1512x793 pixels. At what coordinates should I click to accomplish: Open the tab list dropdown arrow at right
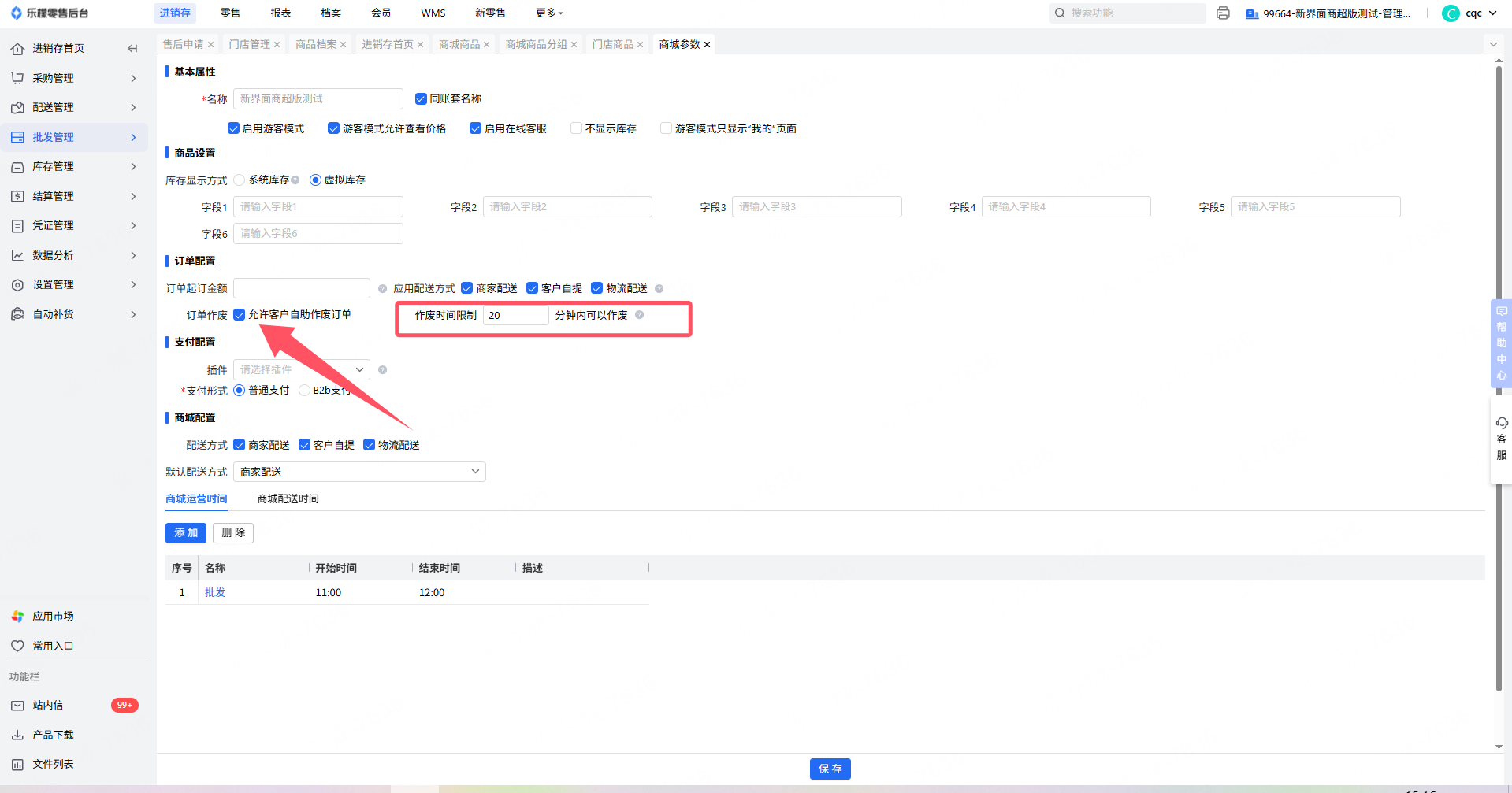coord(1493,44)
